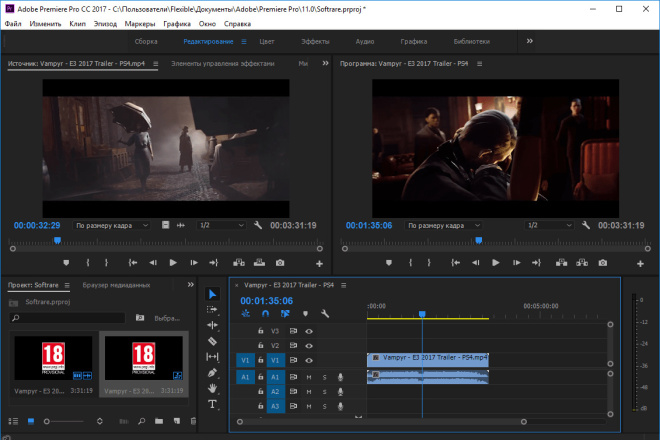Step forward one frame in program monitor
The height and width of the screenshot is (440, 660).
[x=516, y=263]
